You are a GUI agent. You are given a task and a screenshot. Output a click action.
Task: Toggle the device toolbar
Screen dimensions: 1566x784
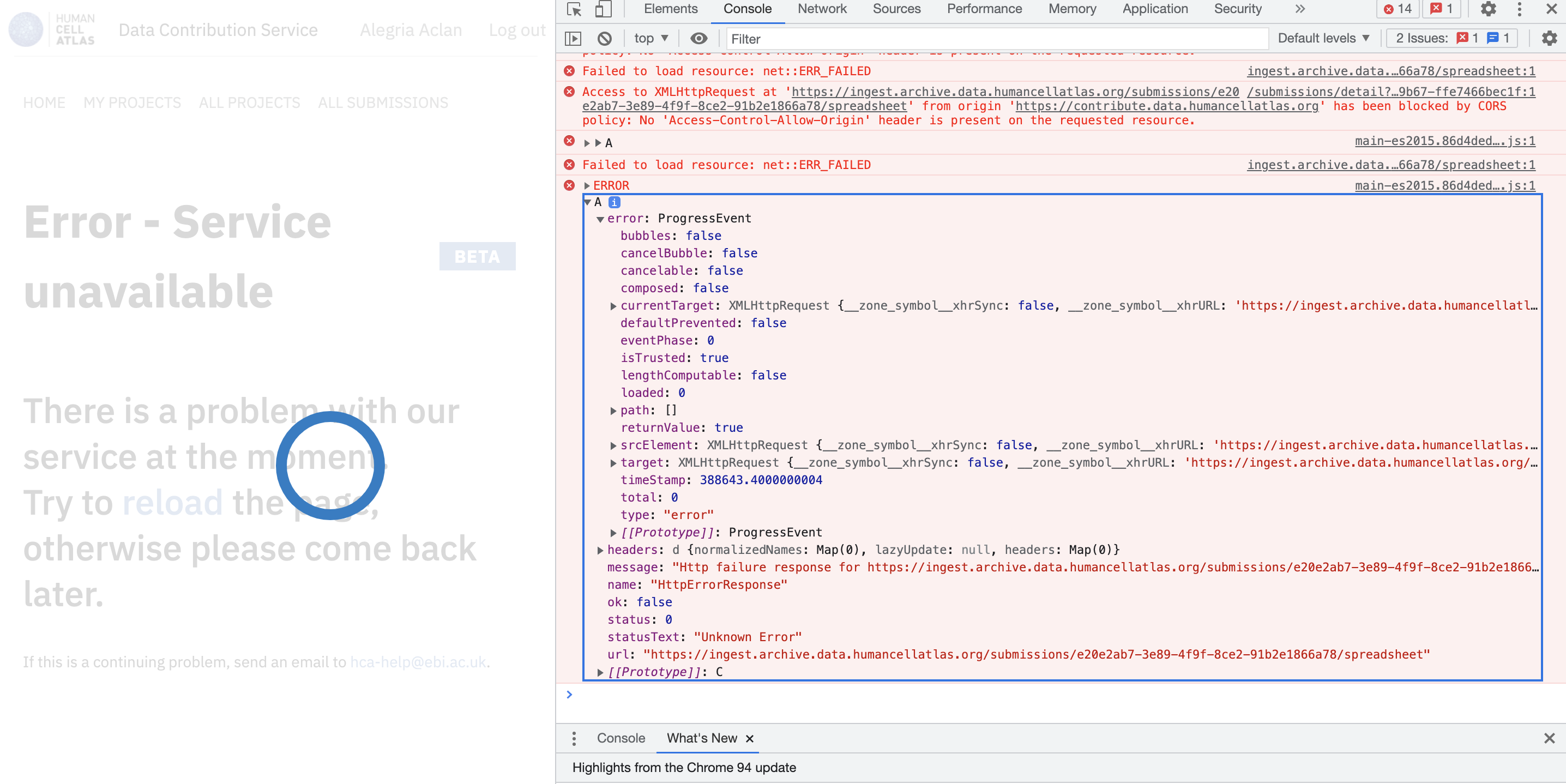pos(603,9)
